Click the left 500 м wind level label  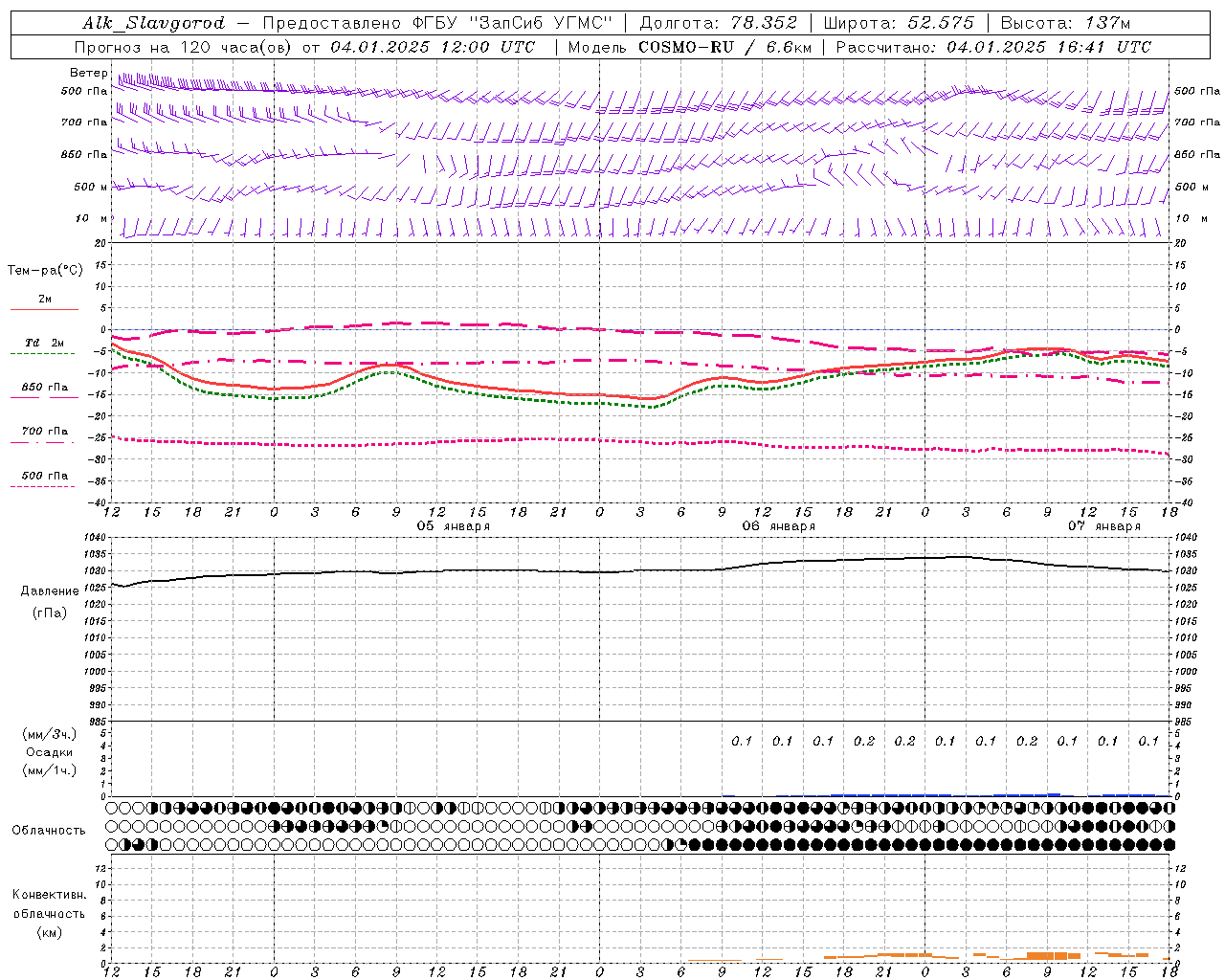91,188
